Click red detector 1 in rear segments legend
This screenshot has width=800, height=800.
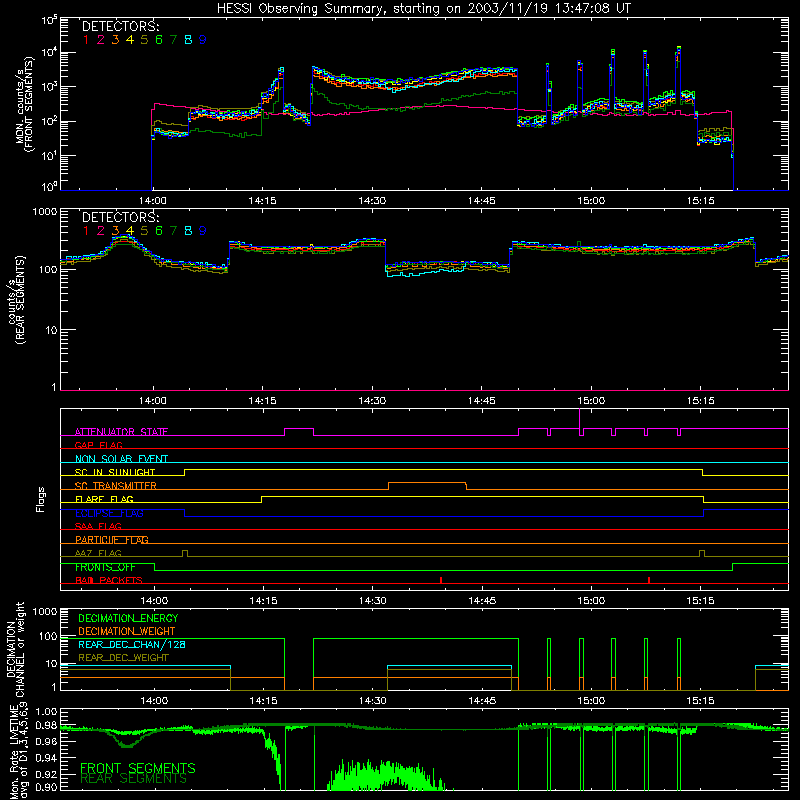point(86,231)
